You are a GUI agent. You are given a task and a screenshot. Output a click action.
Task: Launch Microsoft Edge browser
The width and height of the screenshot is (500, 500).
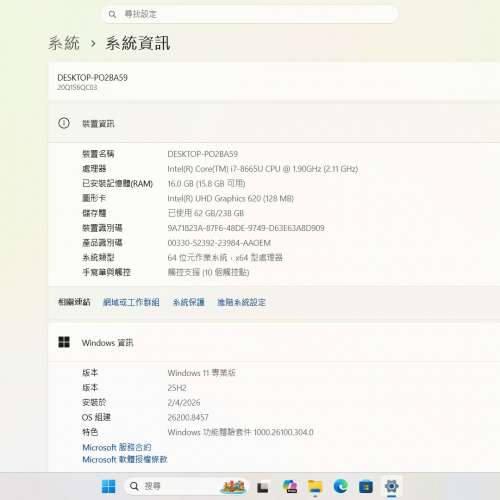340,487
